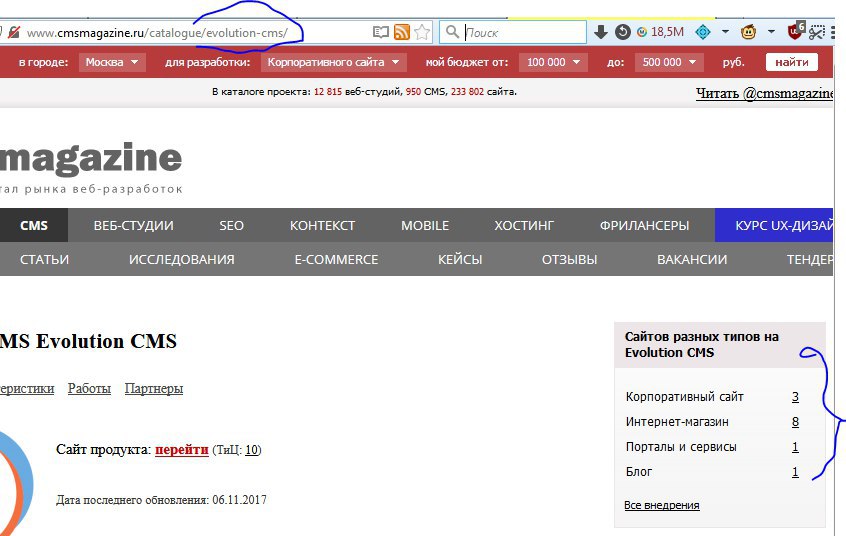This screenshot has width=846, height=536.
Task: Open the SEO menu item
Action: pyautogui.click(x=231, y=225)
